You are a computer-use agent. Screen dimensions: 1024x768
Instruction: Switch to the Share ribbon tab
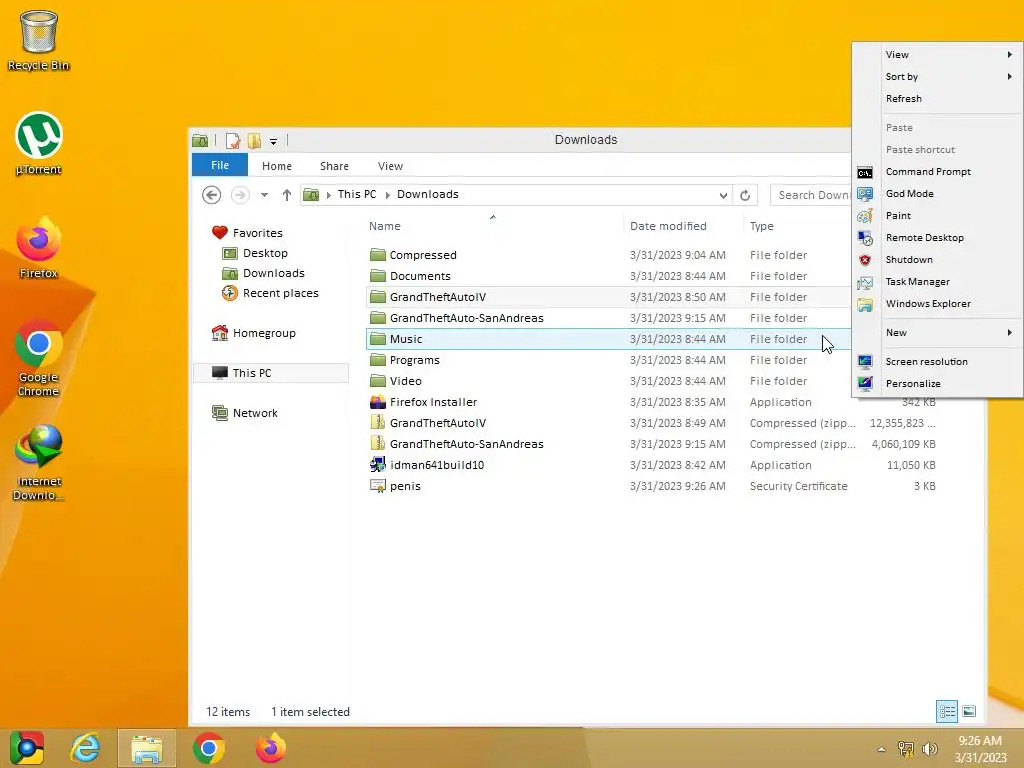coord(334,166)
